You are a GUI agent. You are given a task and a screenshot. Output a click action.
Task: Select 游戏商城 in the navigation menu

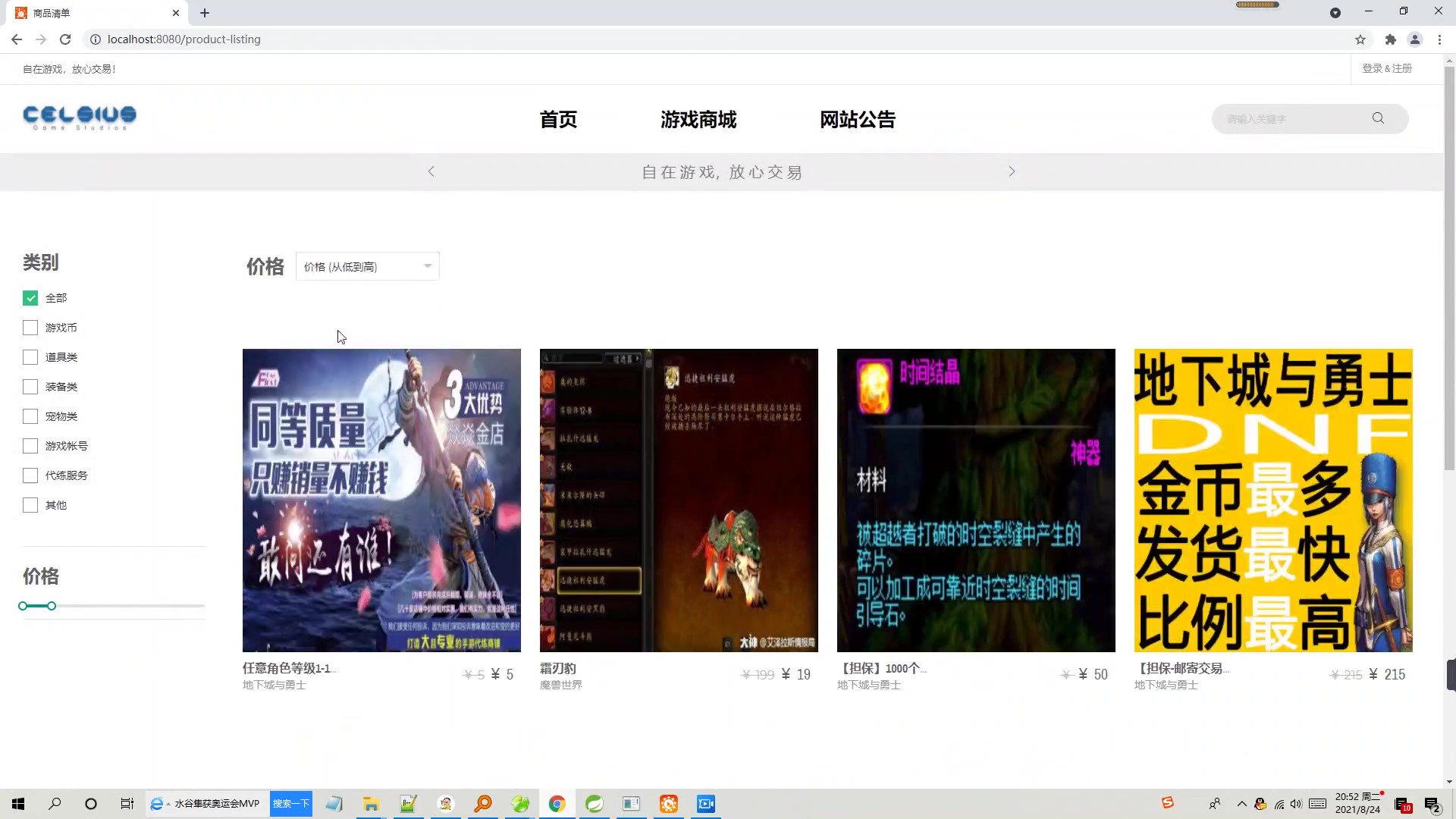698,119
